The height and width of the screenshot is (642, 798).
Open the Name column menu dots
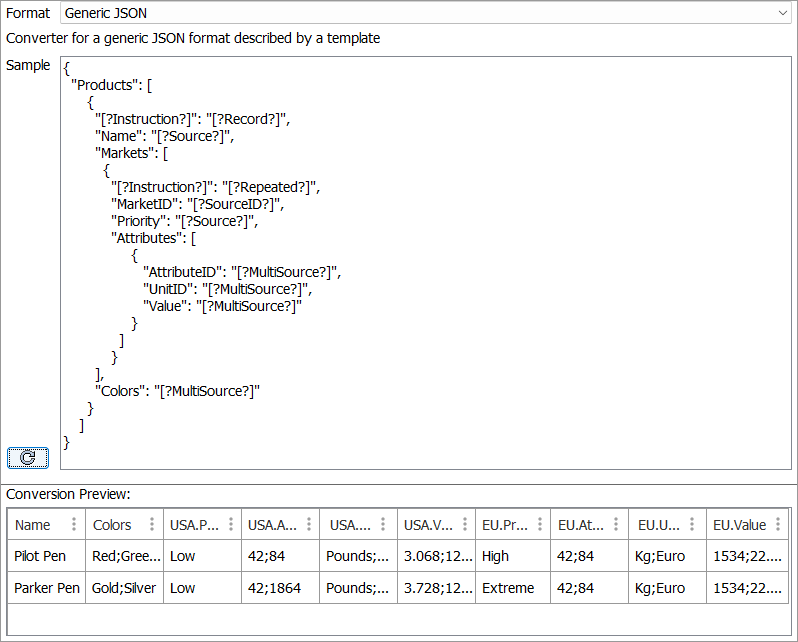coord(74,525)
